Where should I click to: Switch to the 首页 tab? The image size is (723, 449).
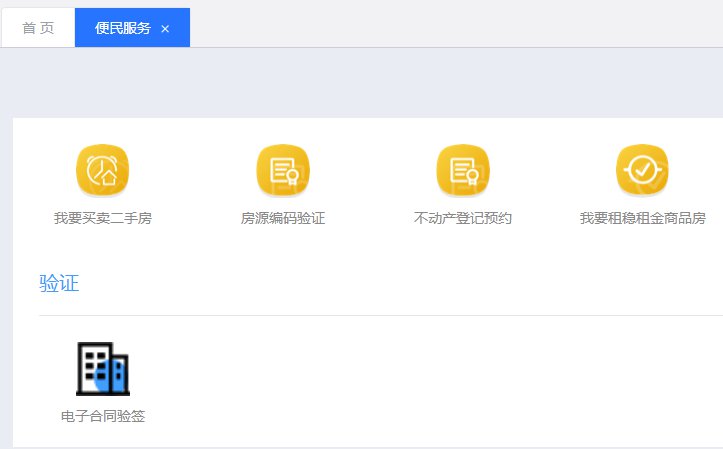point(38,28)
